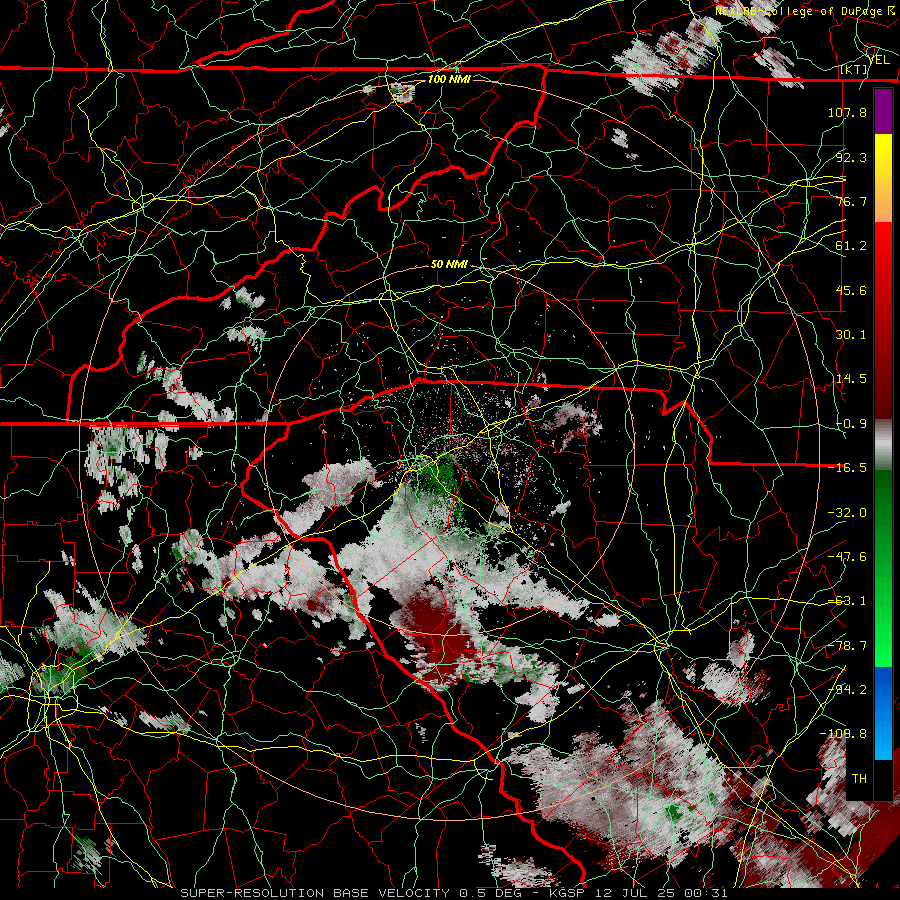This screenshot has width=900, height=900.
Task: Click the 92.3 velocity scale value
Action: pyautogui.click(x=851, y=157)
